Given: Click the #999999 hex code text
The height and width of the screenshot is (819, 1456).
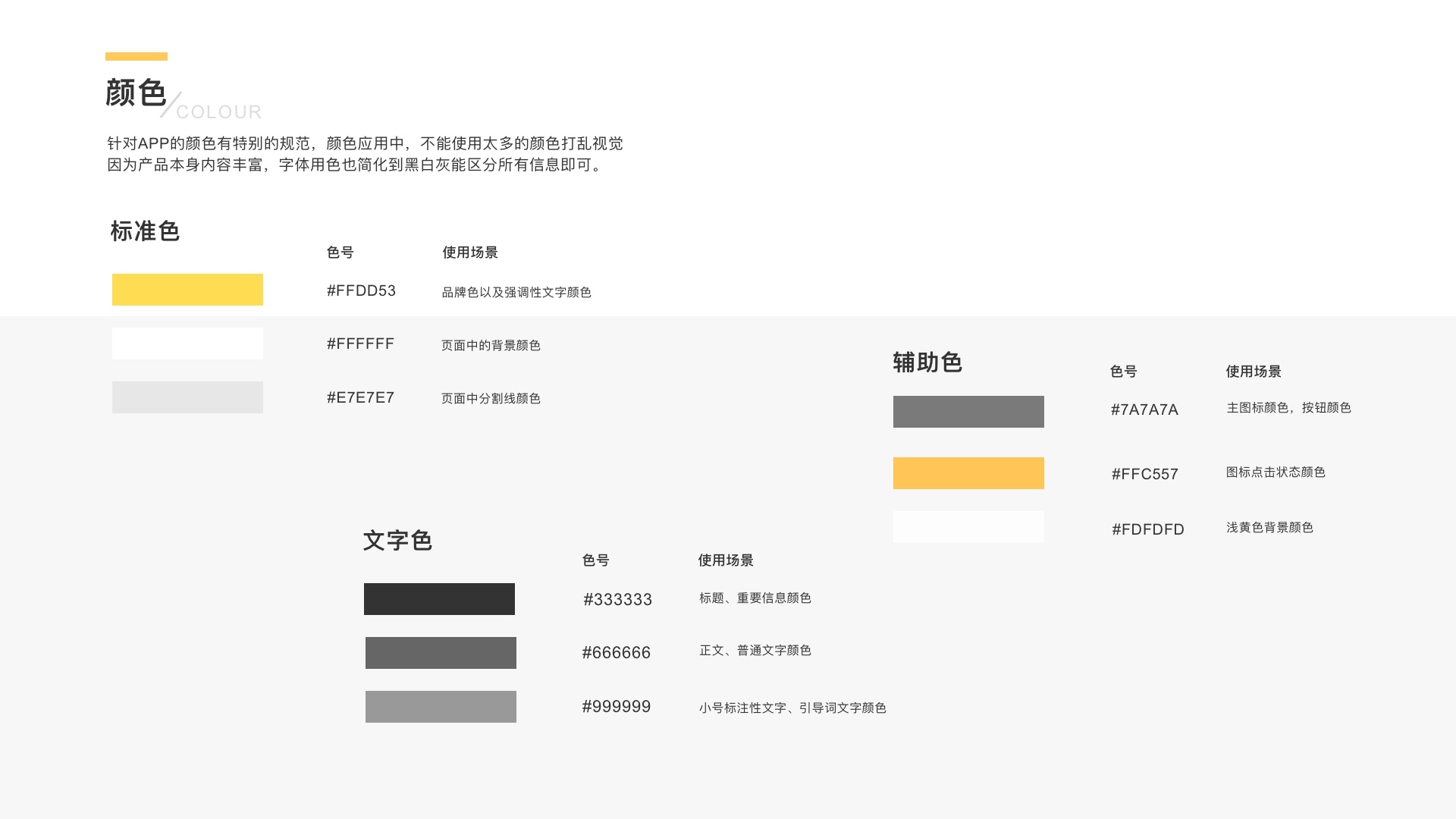Looking at the screenshot, I should point(616,707).
